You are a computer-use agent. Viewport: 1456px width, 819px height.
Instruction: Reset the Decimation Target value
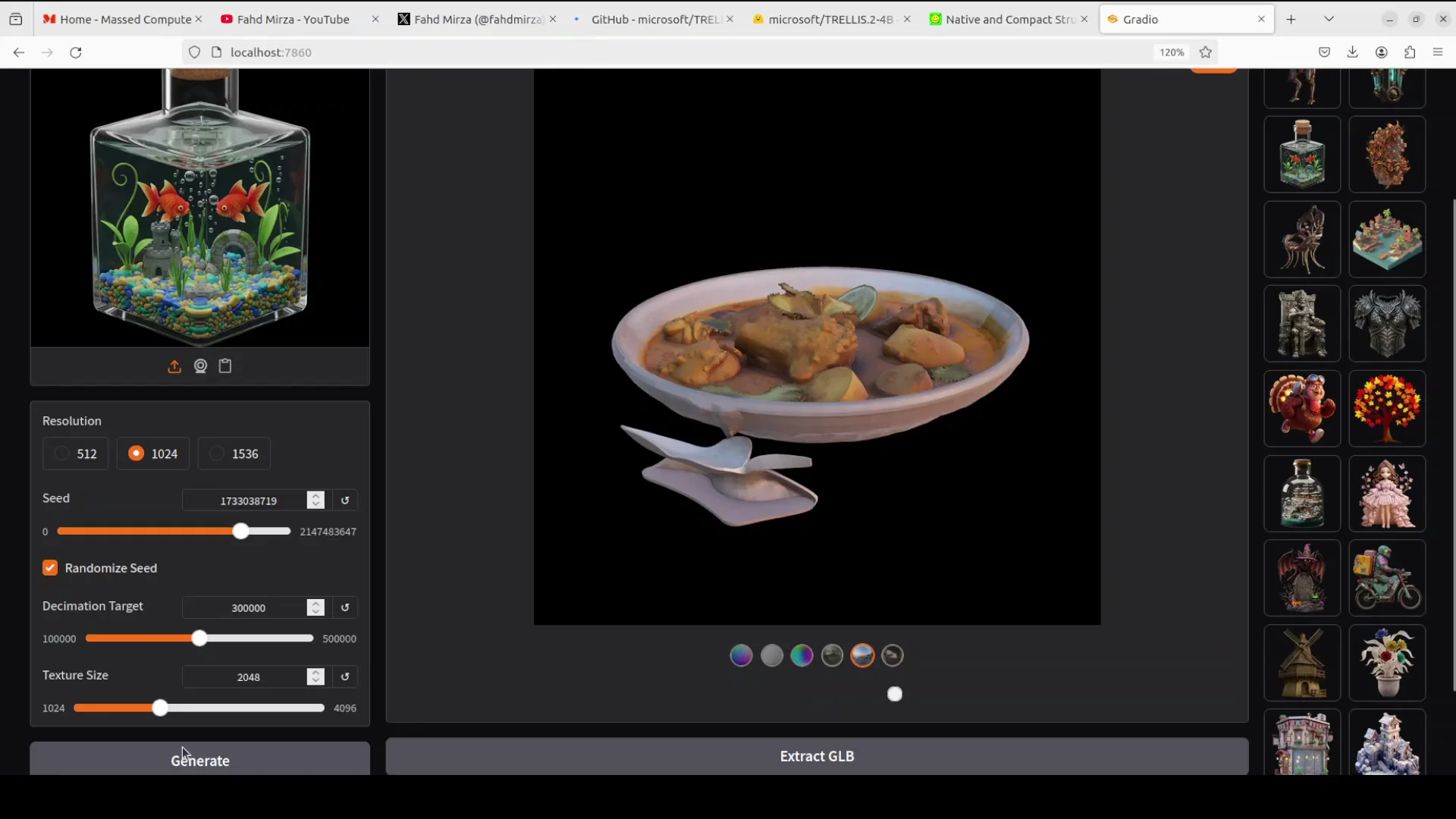click(x=345, y=607)
